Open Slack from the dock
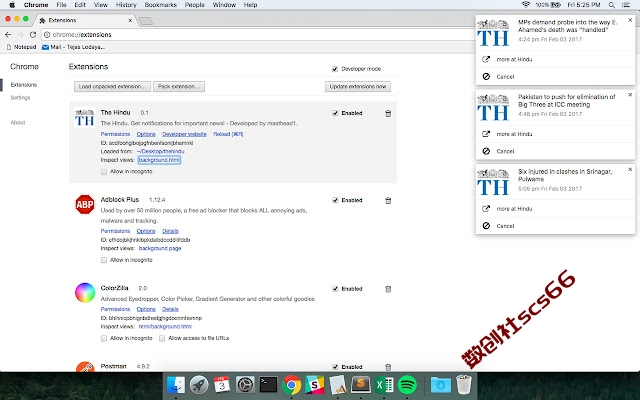 [314, 384]
